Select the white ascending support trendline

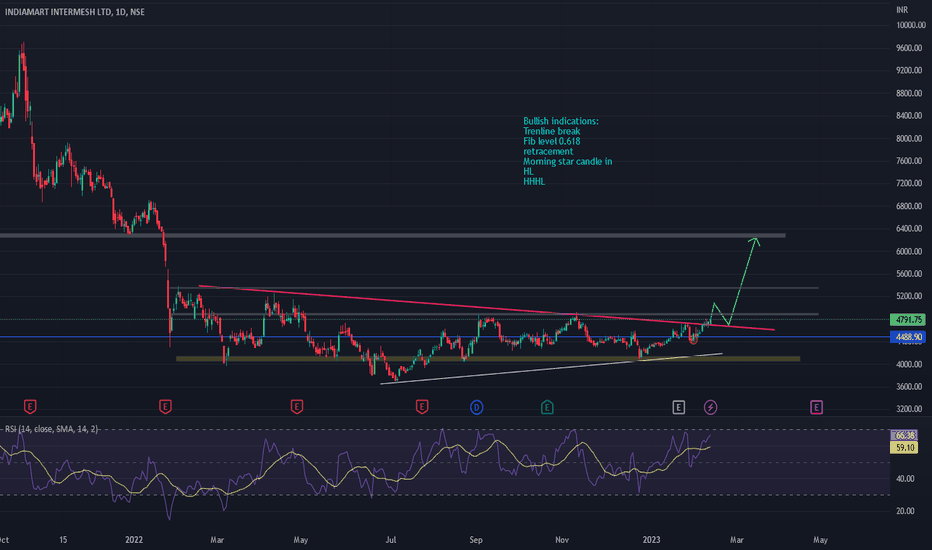pyautogui.click(x=551, y=369)
